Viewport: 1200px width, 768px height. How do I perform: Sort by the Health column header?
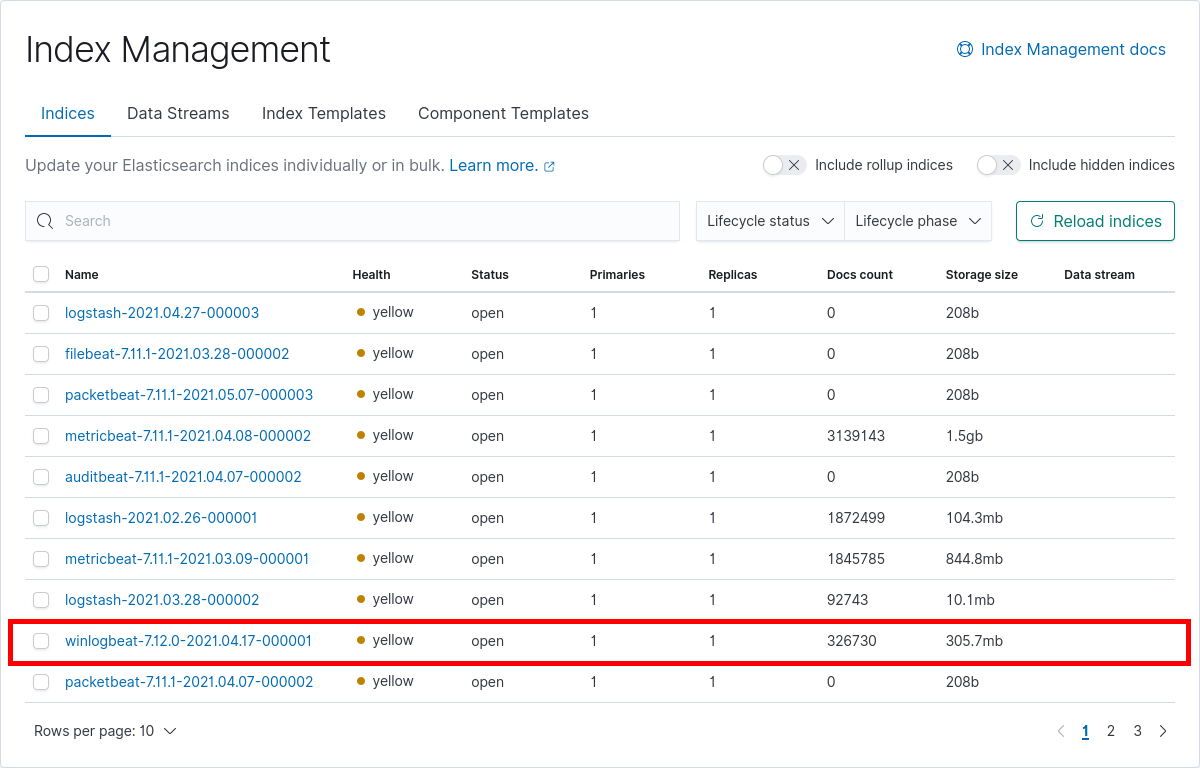[x=371, y=275]
